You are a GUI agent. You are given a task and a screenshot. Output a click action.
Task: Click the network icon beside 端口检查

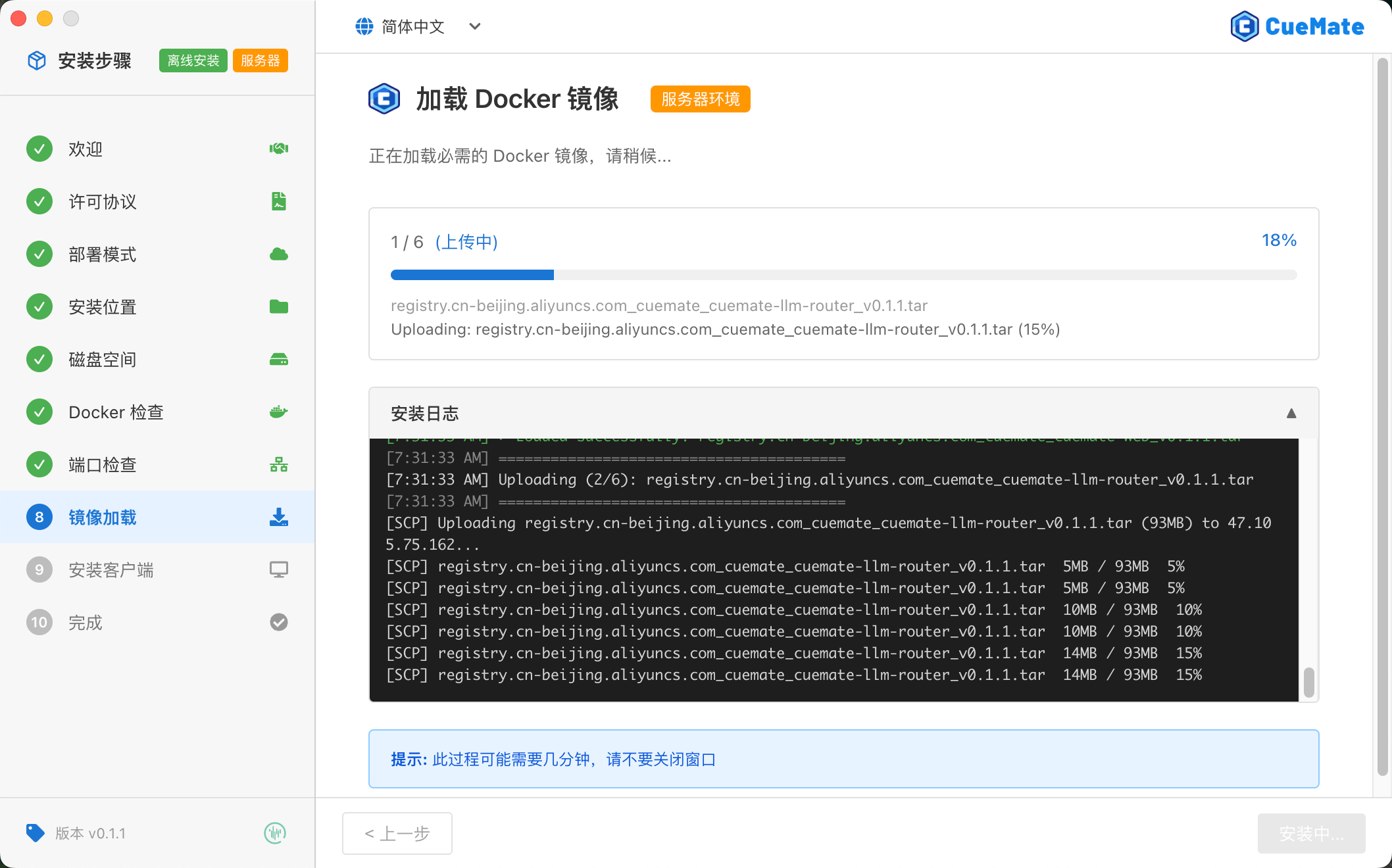click(x=278, y=464)
